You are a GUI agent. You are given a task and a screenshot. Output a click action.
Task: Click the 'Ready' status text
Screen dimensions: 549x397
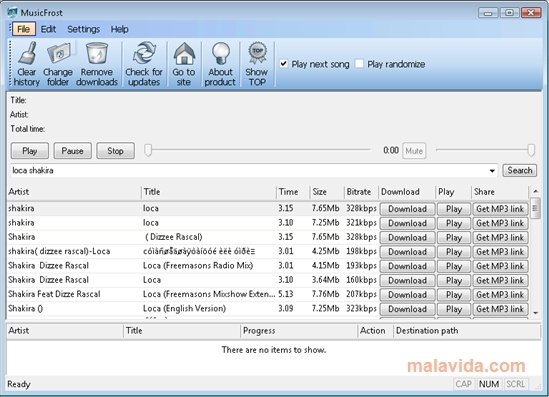pyautogui.click(x=19, y=384)
